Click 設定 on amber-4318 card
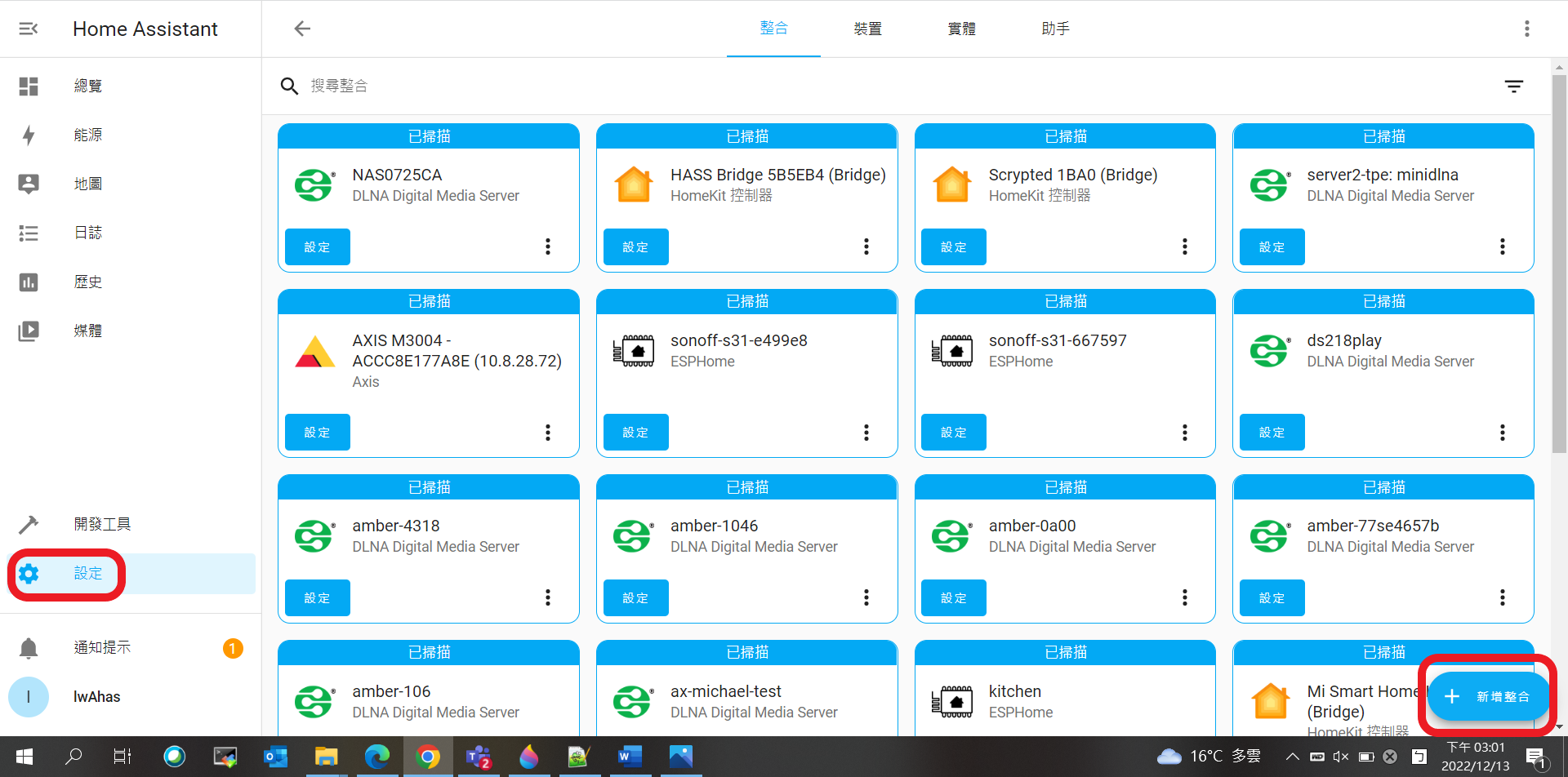 [318, 597]
